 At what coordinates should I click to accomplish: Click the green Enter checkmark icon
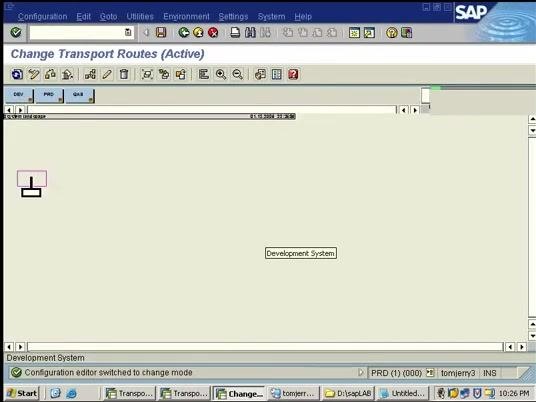[x=16, y=33]
